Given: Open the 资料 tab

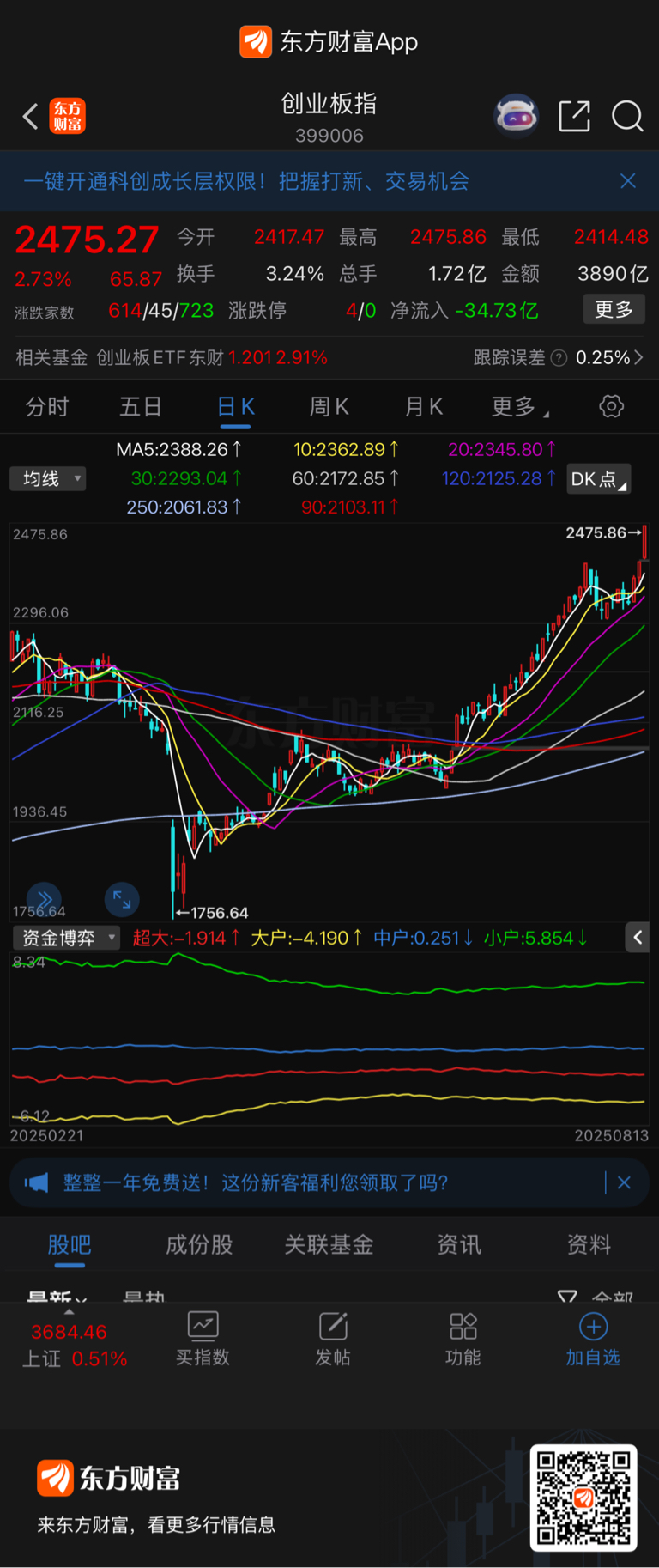Looking at the screenshot, I should pyautogui.click(x=589, y=1244).
